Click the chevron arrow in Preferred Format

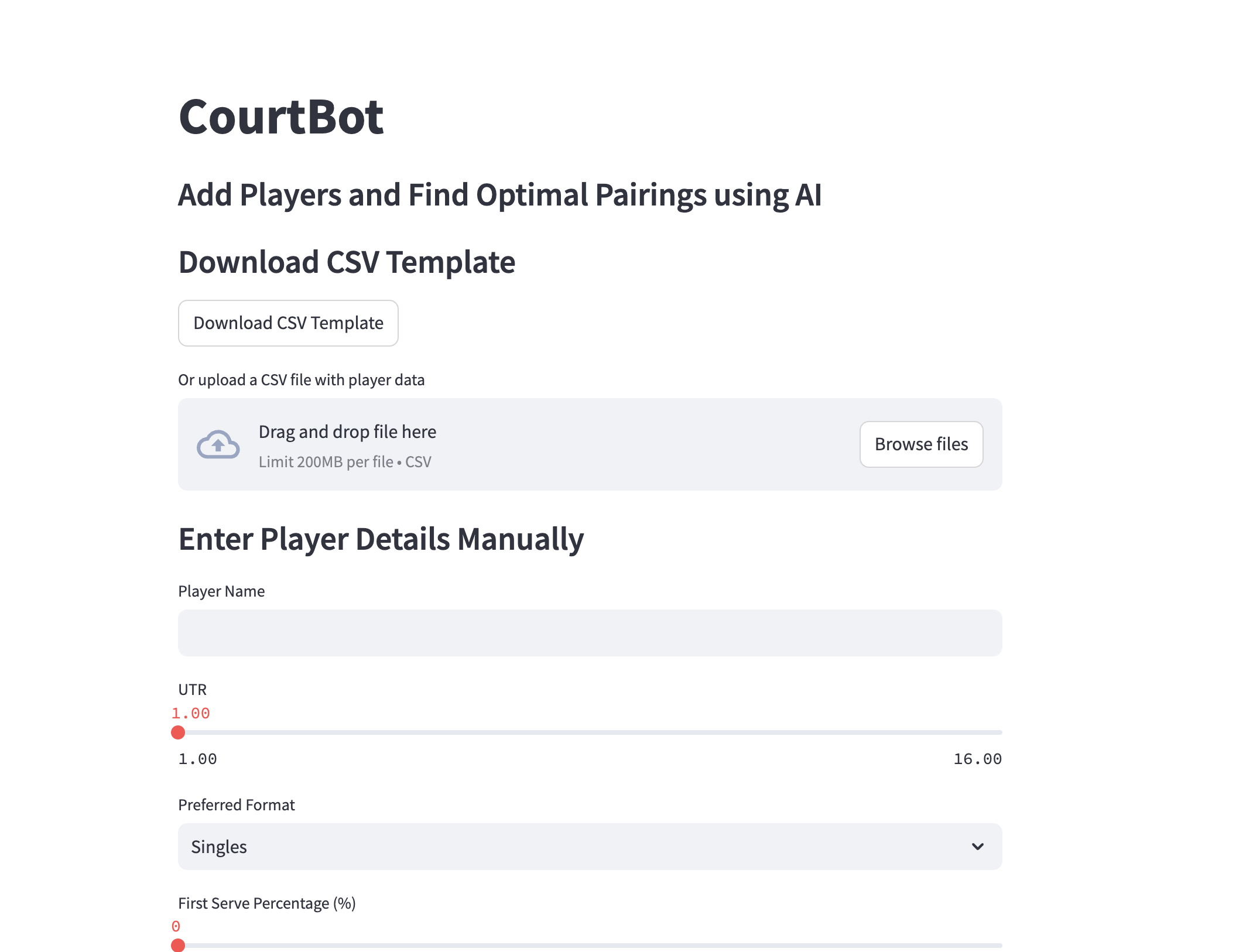977,847
